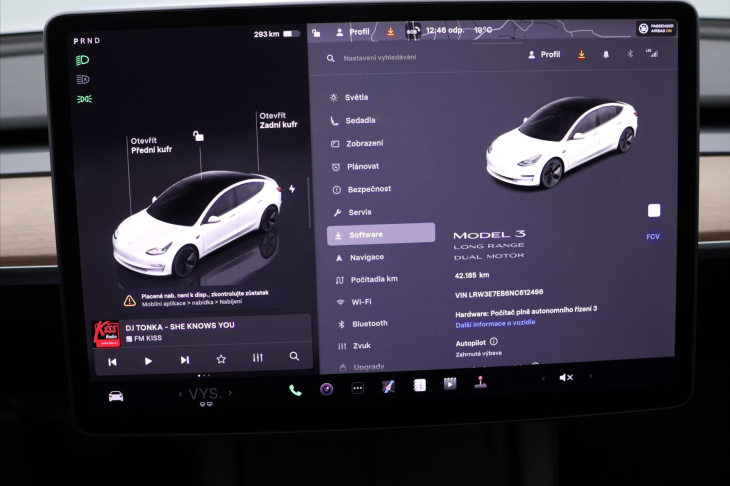The image size is (730, 486).
Task: Tap Otevřít Přední kufr
Action: [151, 145]
